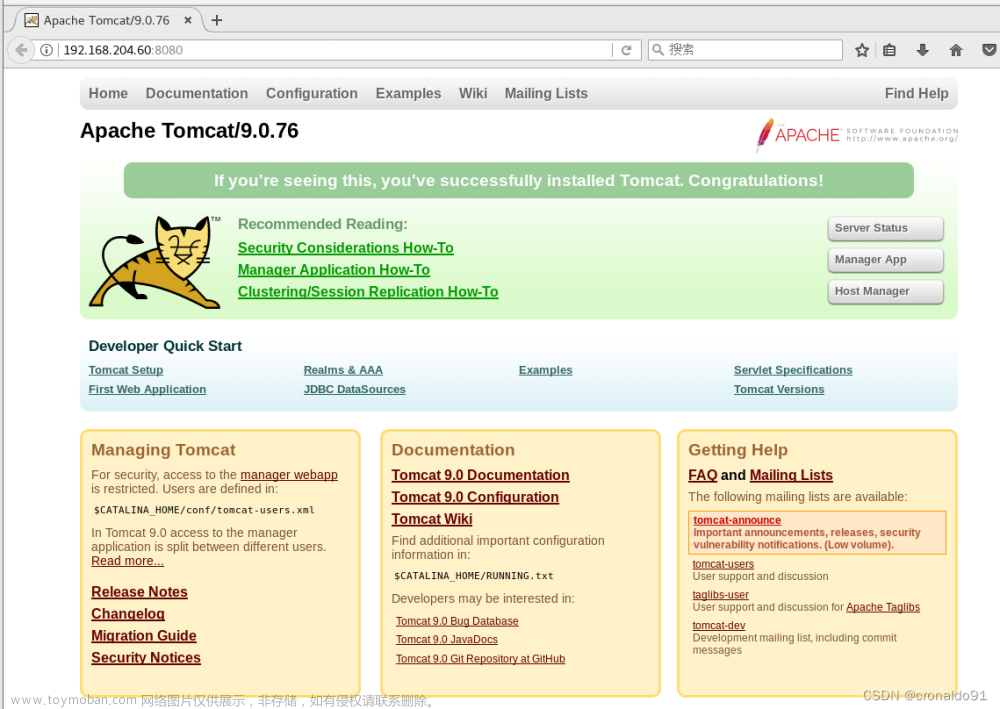Viewport: 1000px width, 709px height.
Task: Open the FAQ link
Action: click(x=703, y=476)
